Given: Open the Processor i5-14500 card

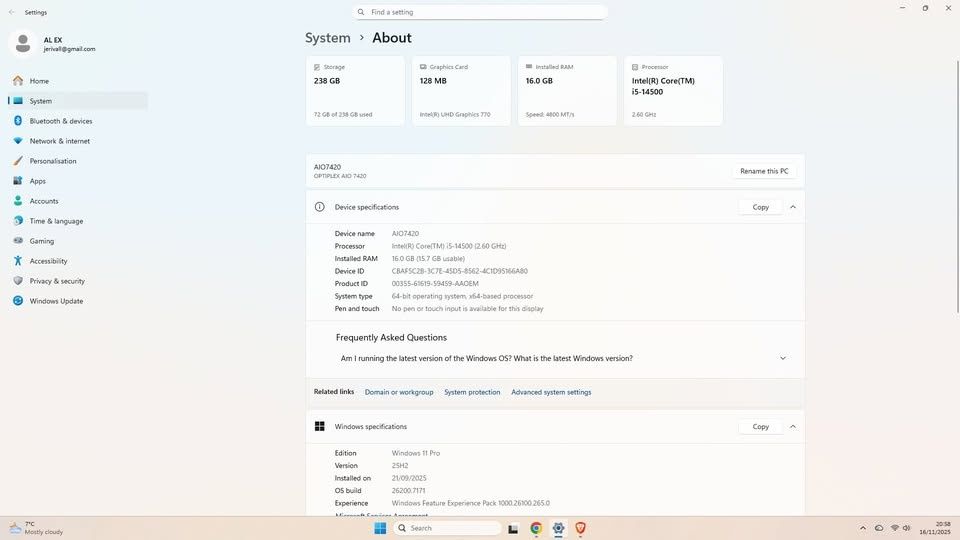Looking at the screenshot, I should tap(673, 91).
